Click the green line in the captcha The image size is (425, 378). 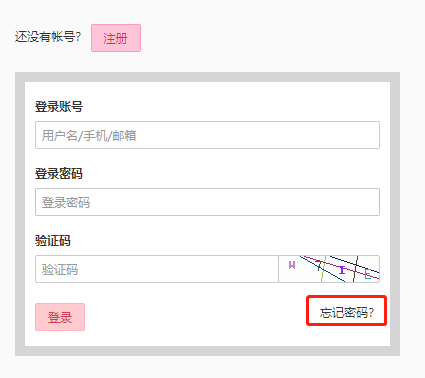(323, 269)
